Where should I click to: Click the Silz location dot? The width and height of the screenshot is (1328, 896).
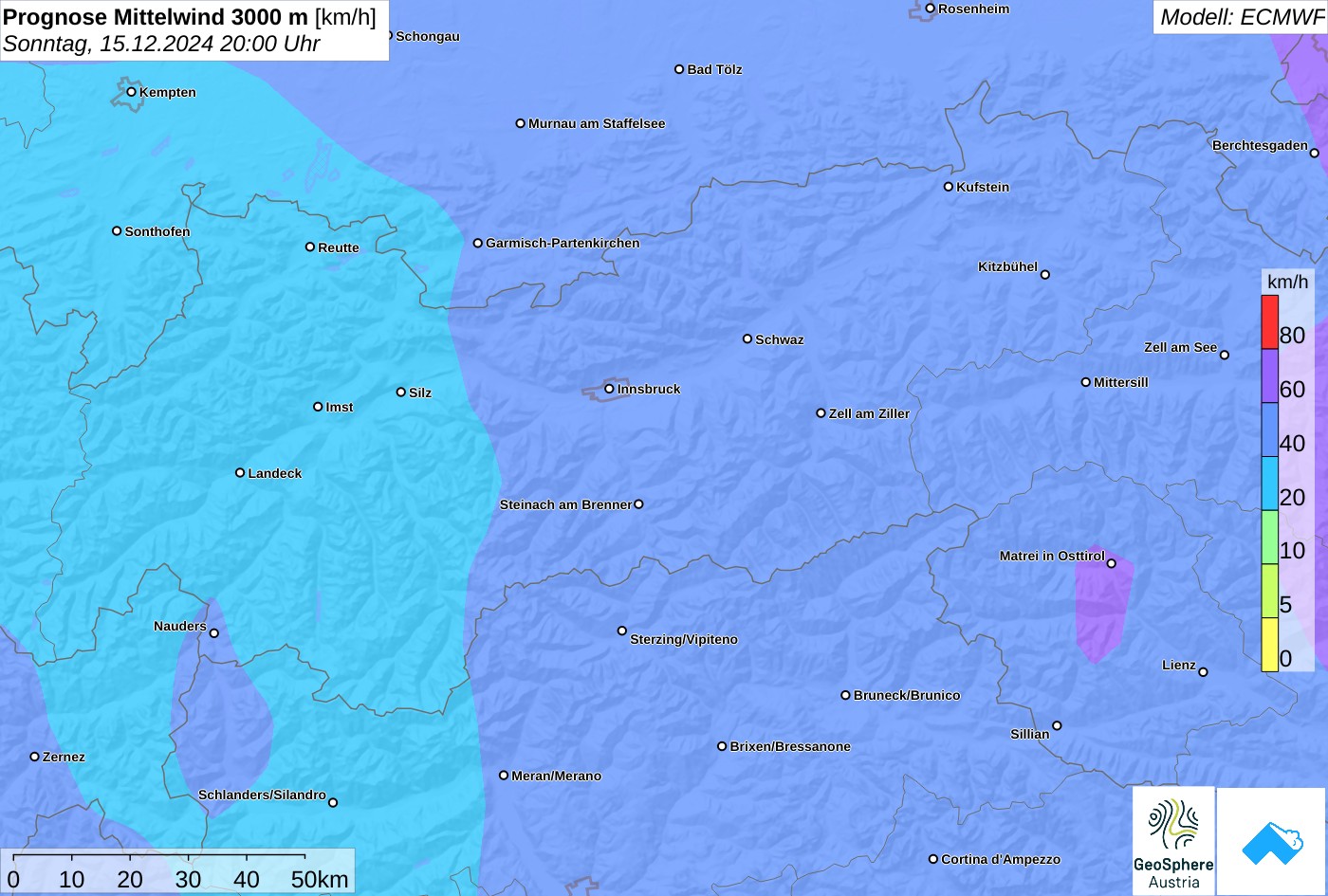[401, 393]
